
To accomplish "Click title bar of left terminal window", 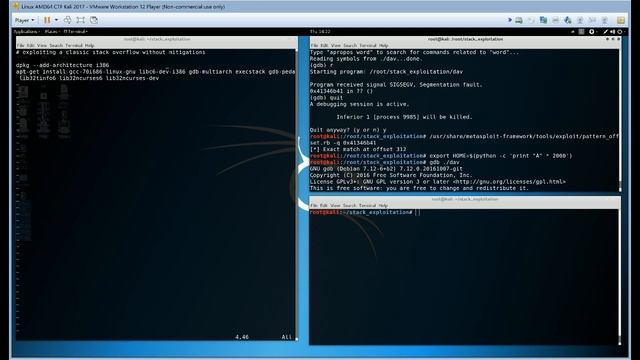I will click(157, 39).
